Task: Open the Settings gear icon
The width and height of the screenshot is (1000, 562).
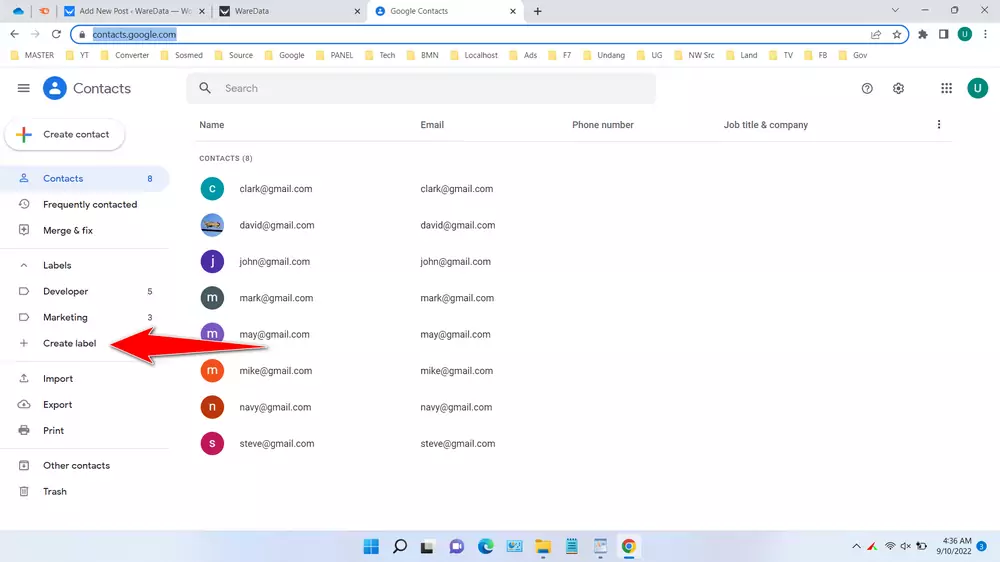Action: (x=898, y=88)
